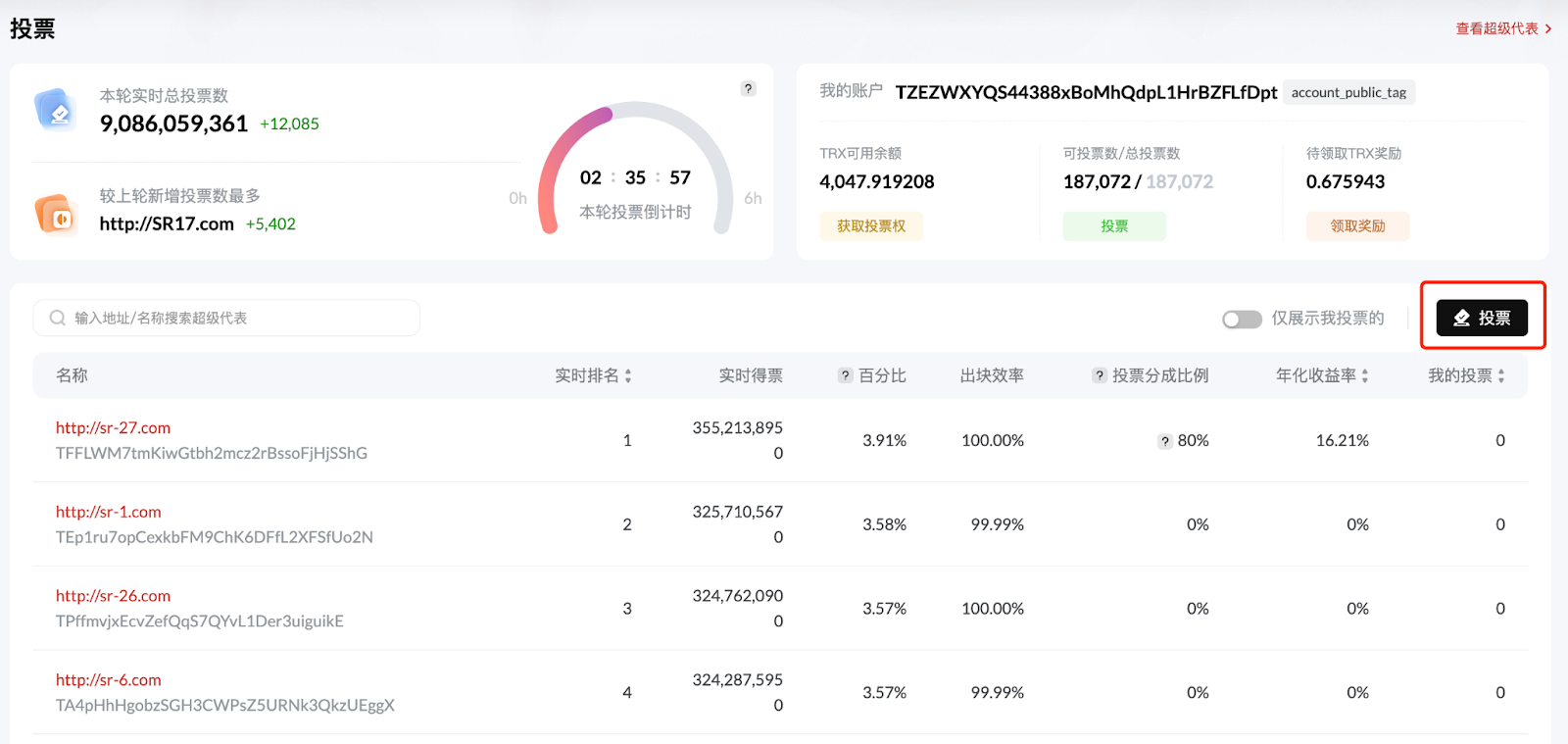Click green 投票 button under votes count

1114,225
